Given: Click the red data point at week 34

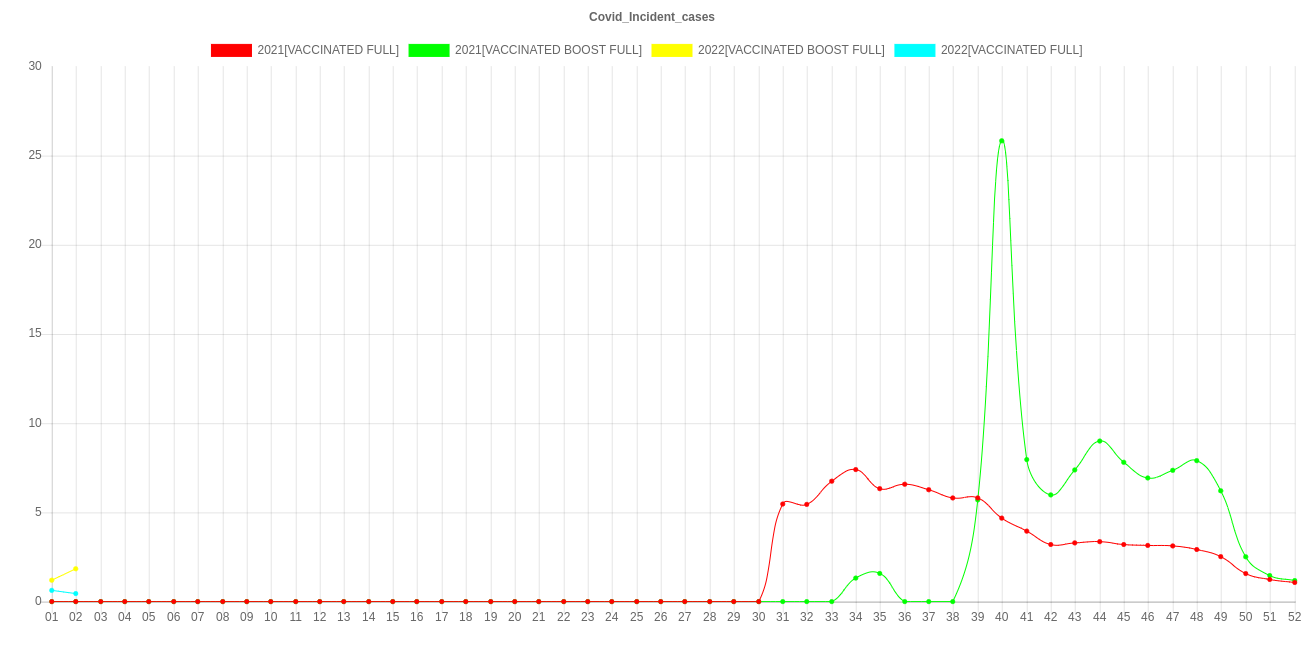Looking at the screenshot, I should pyautogui.click(x=855, y=469).
